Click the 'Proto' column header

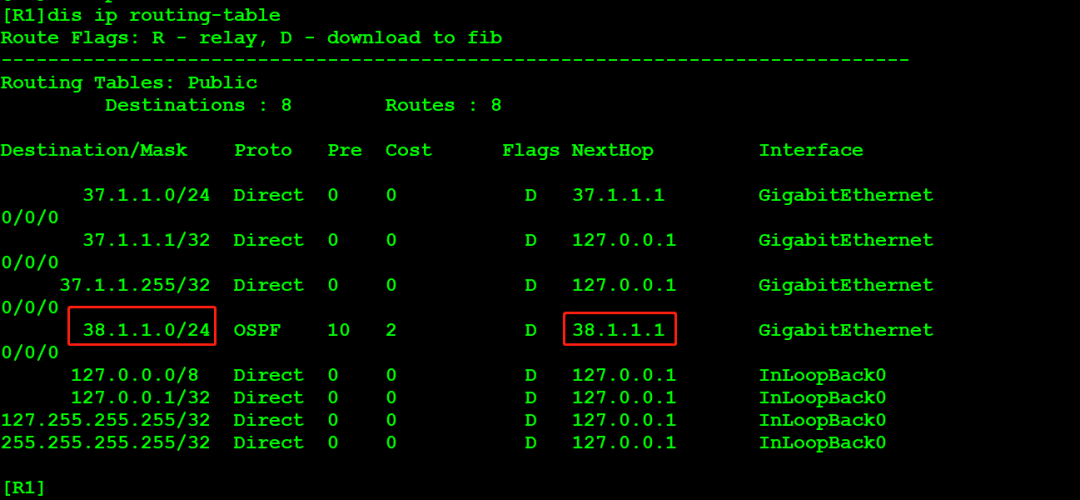[x=262, y=150]
